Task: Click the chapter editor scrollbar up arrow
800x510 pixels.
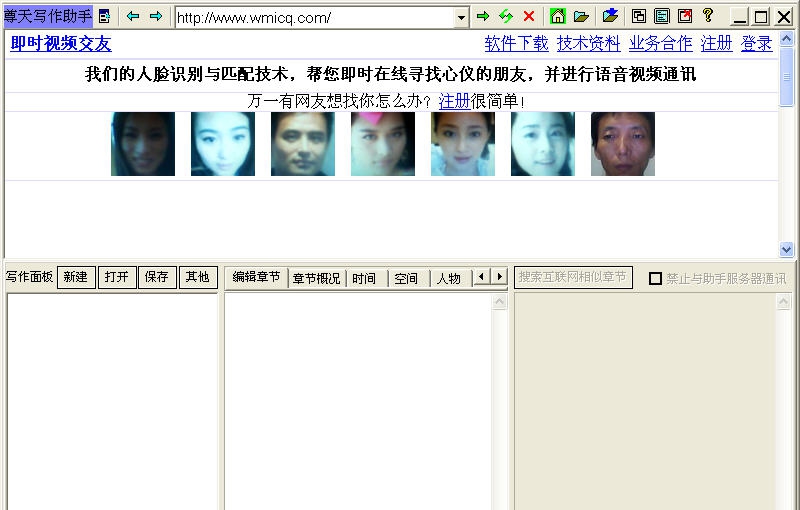Action: click(499, 302)
